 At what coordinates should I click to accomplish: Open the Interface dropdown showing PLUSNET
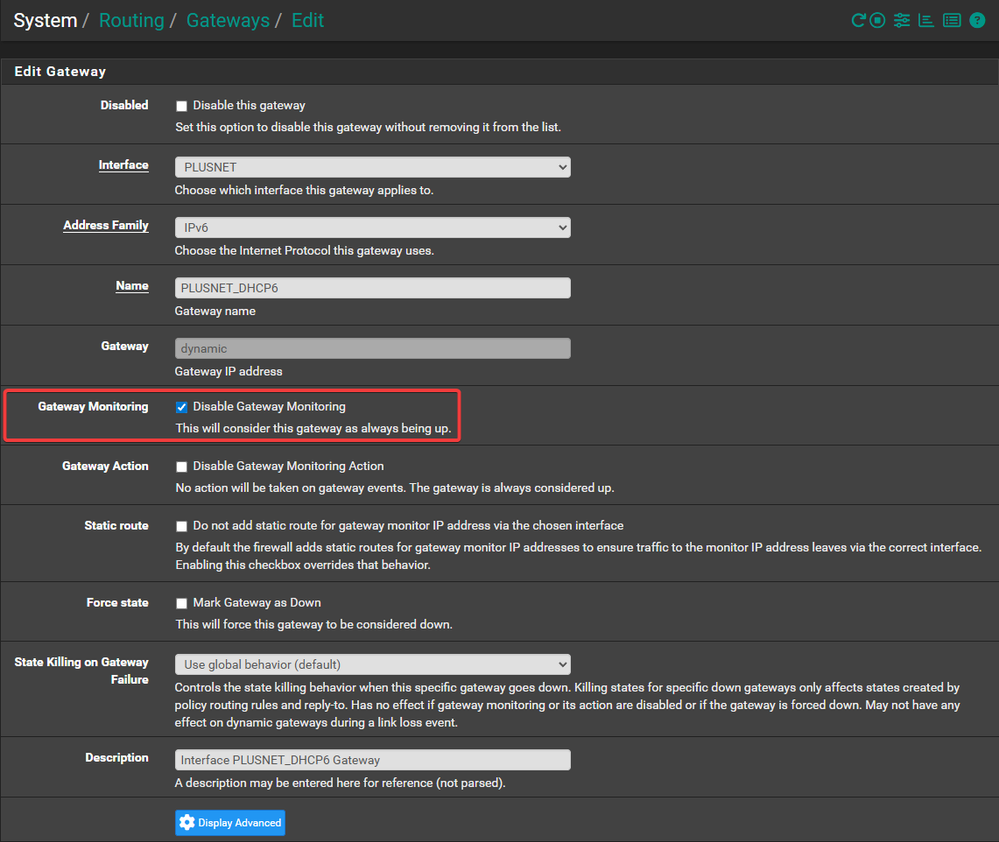372,167
